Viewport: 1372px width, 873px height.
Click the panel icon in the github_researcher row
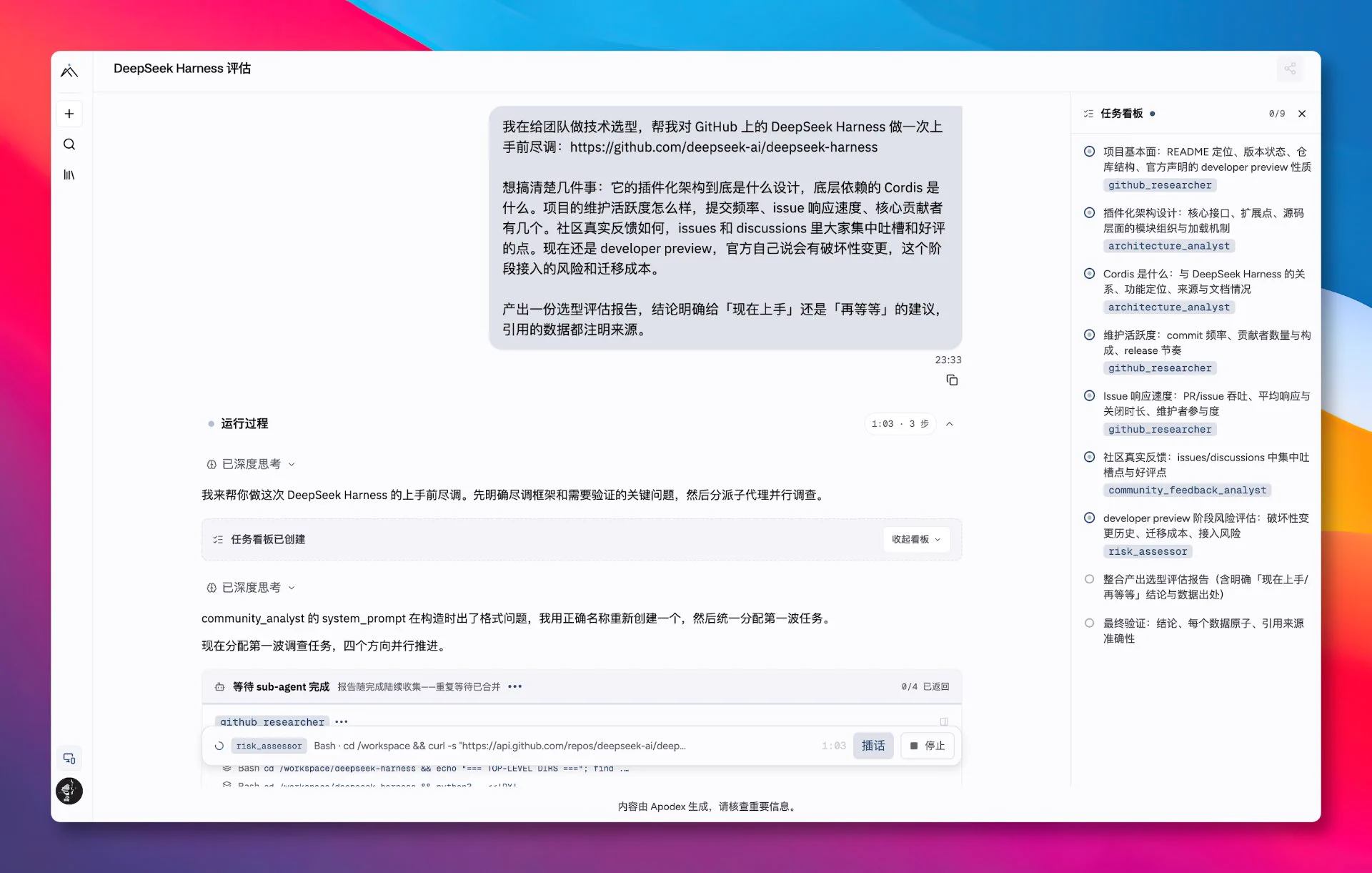(944, 722)
